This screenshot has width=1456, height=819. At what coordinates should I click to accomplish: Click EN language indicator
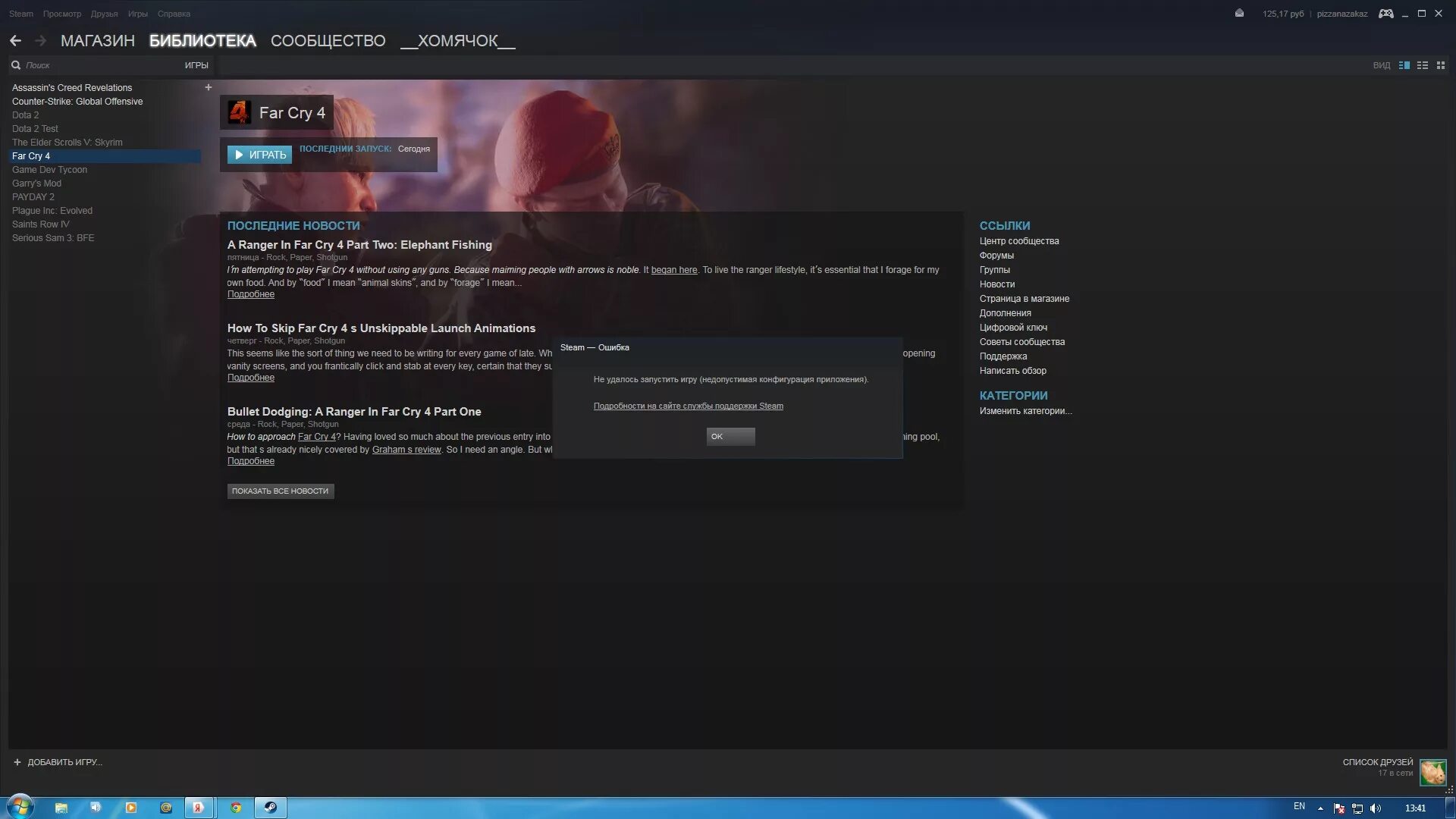tap(1299, 806)
